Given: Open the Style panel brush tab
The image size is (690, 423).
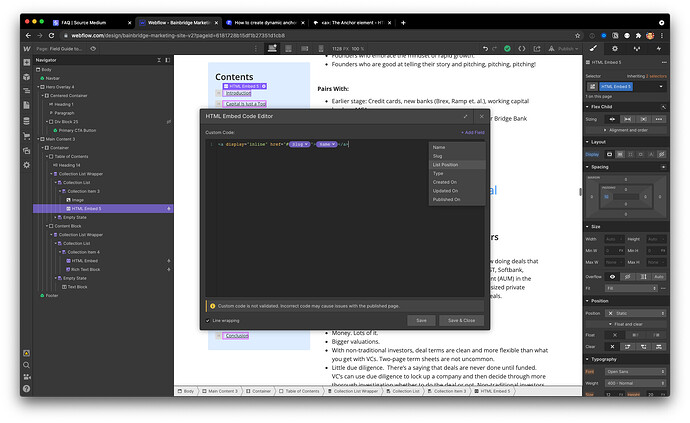Looking at the screenshot, I should coord(593,48).
